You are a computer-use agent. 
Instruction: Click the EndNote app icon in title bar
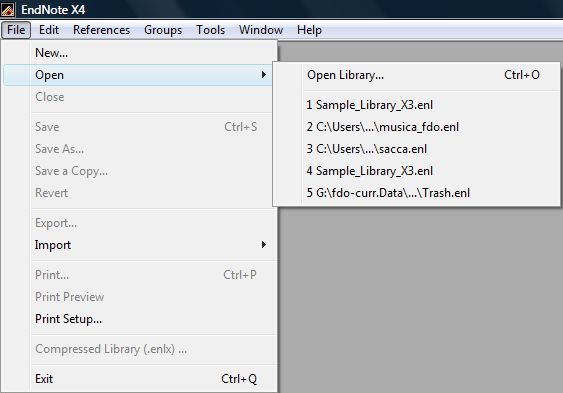tap(8, 9)
